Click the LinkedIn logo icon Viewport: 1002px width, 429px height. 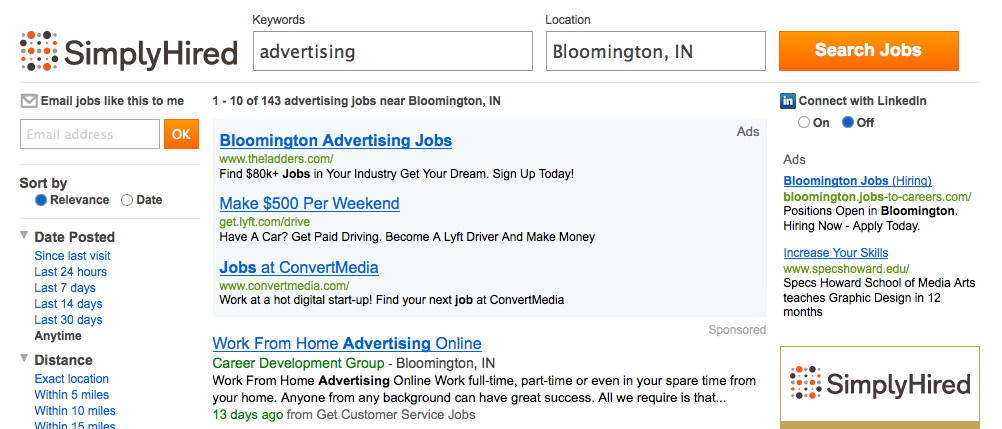[788, 101]
